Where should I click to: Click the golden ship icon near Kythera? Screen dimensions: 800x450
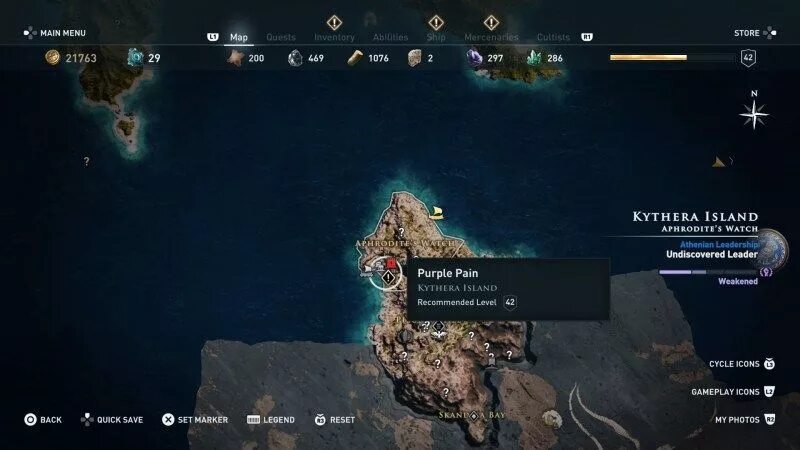[436, 212]
